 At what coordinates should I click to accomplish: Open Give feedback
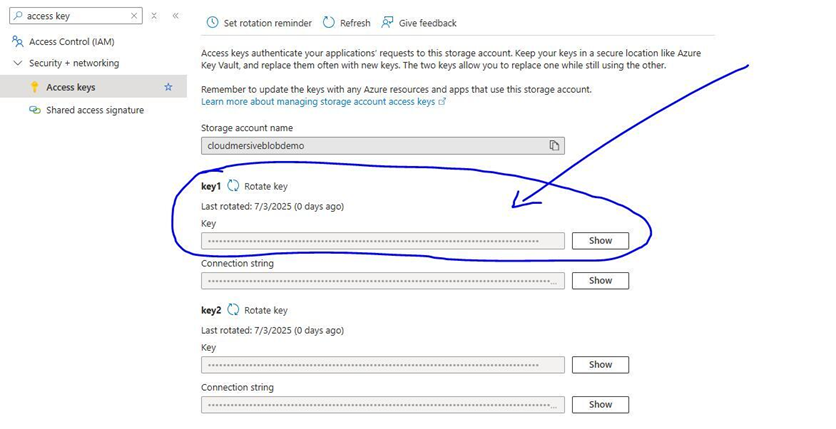428,23
